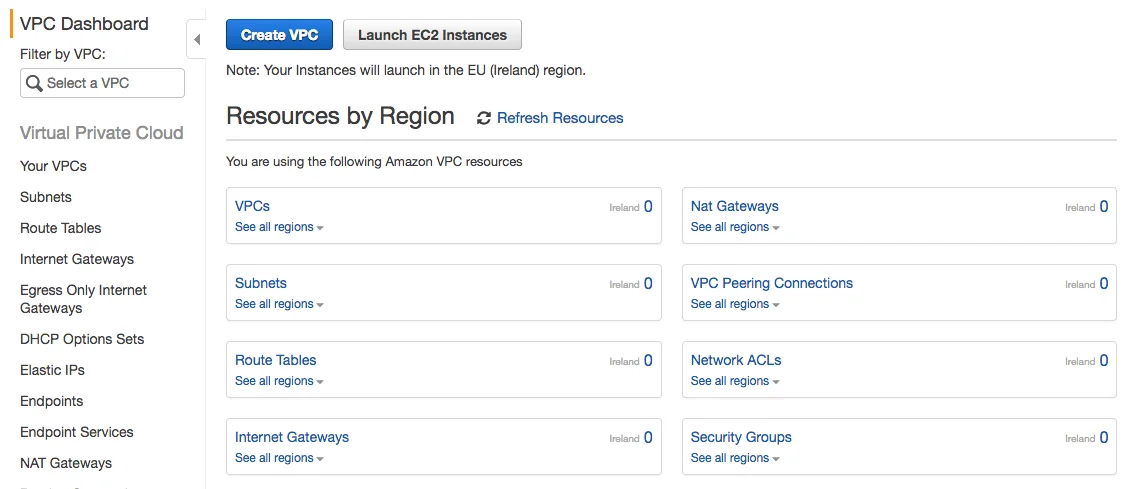Click the Nat Gateways resource card link

tap(735, 206)
